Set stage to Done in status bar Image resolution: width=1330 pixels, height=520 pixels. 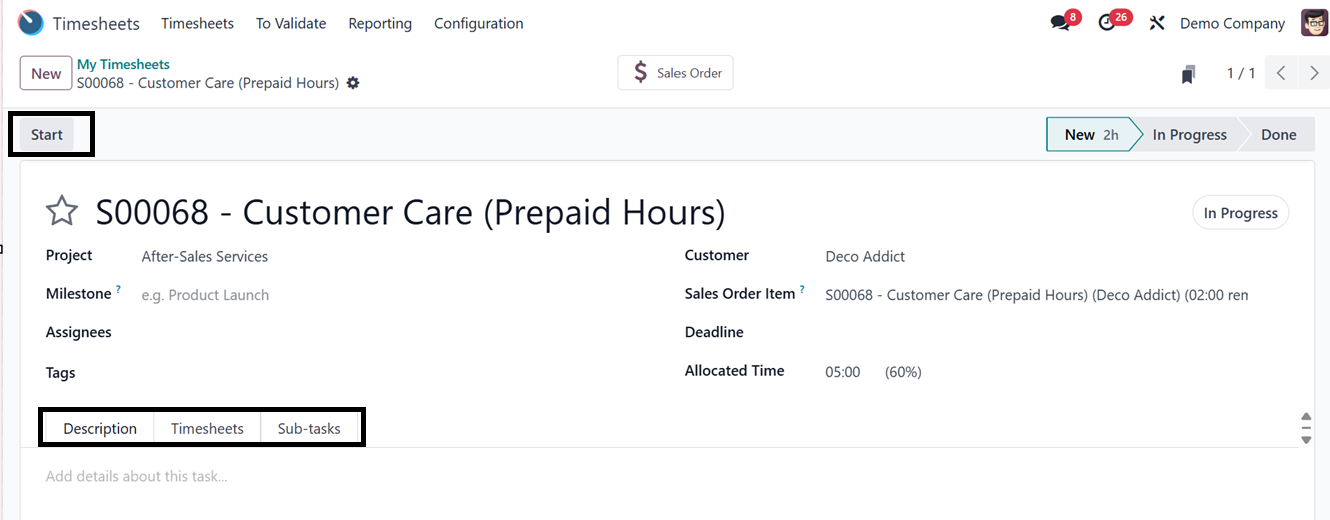click(1277, 135)
